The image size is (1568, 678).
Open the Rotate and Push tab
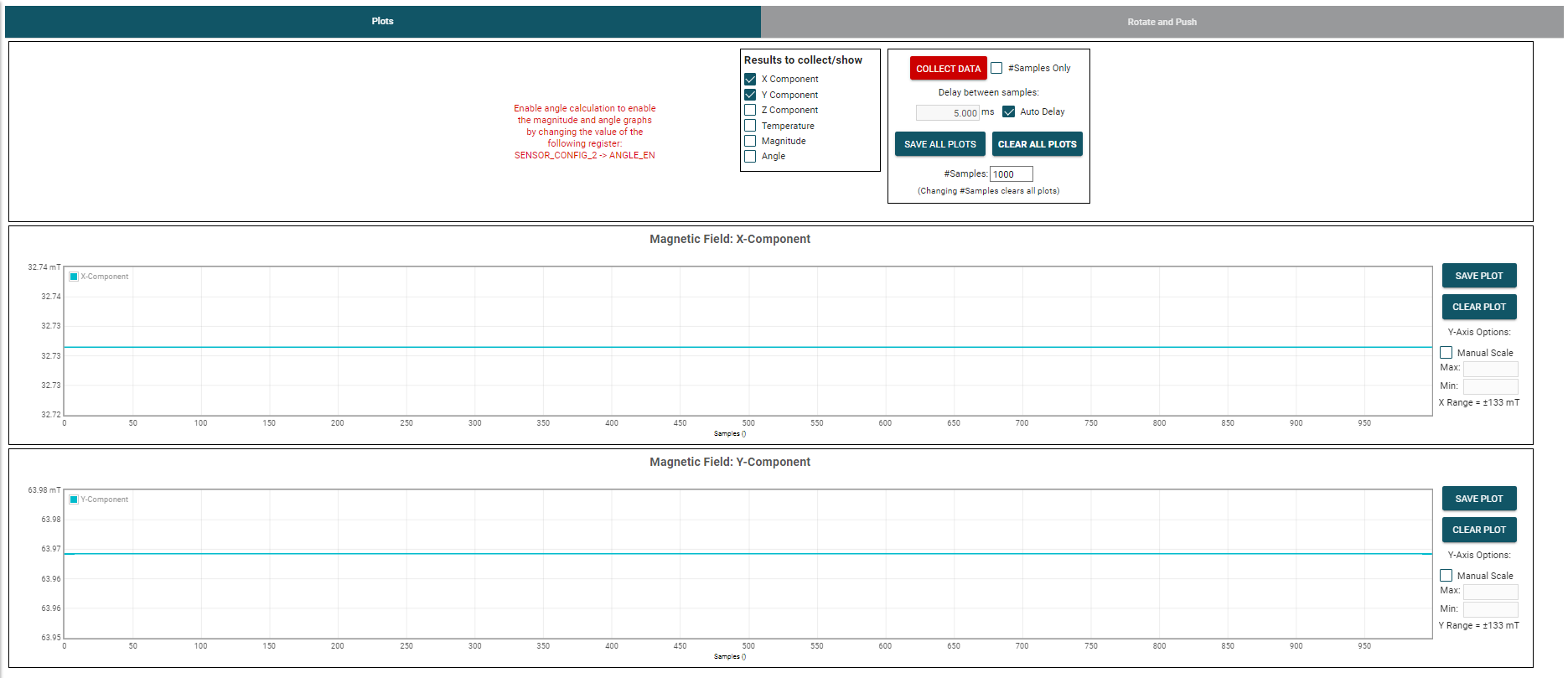[1162, 22]
